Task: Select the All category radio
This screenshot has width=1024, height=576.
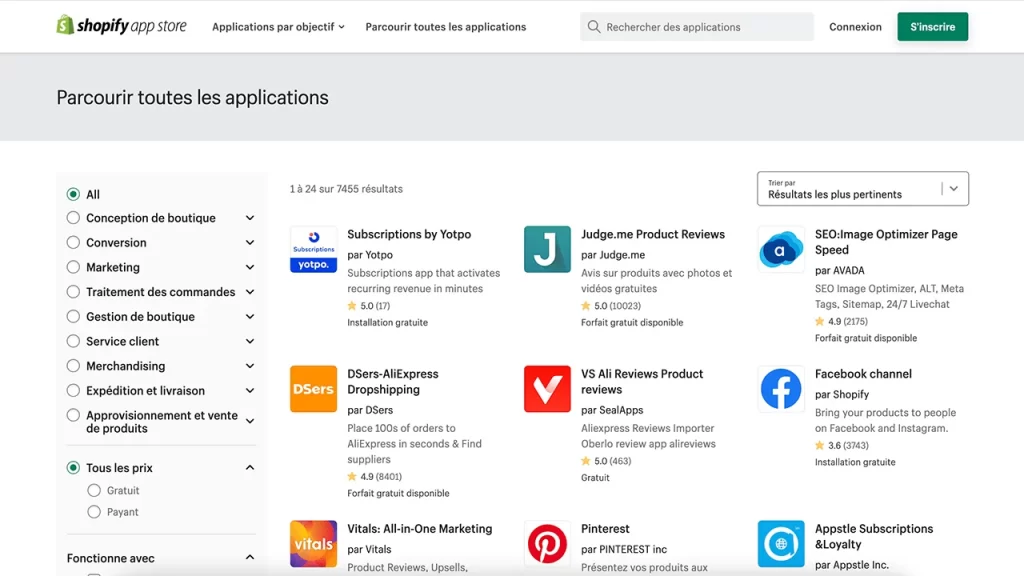Action: [73, 195]
